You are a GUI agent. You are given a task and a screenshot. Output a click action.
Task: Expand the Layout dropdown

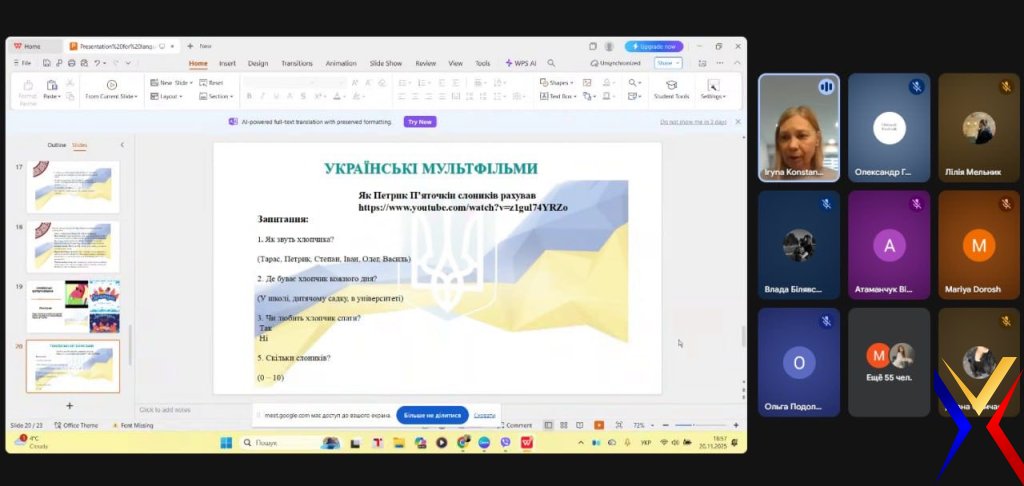(x=166, y=97)
